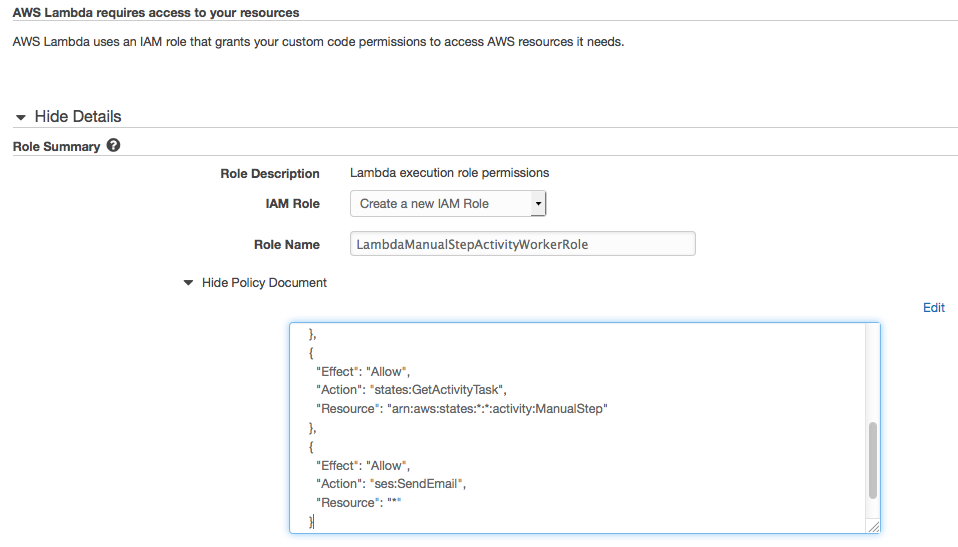Click the Role Summary heading
The width and height of the screenshot is (958, 547).
click(56, 147)
